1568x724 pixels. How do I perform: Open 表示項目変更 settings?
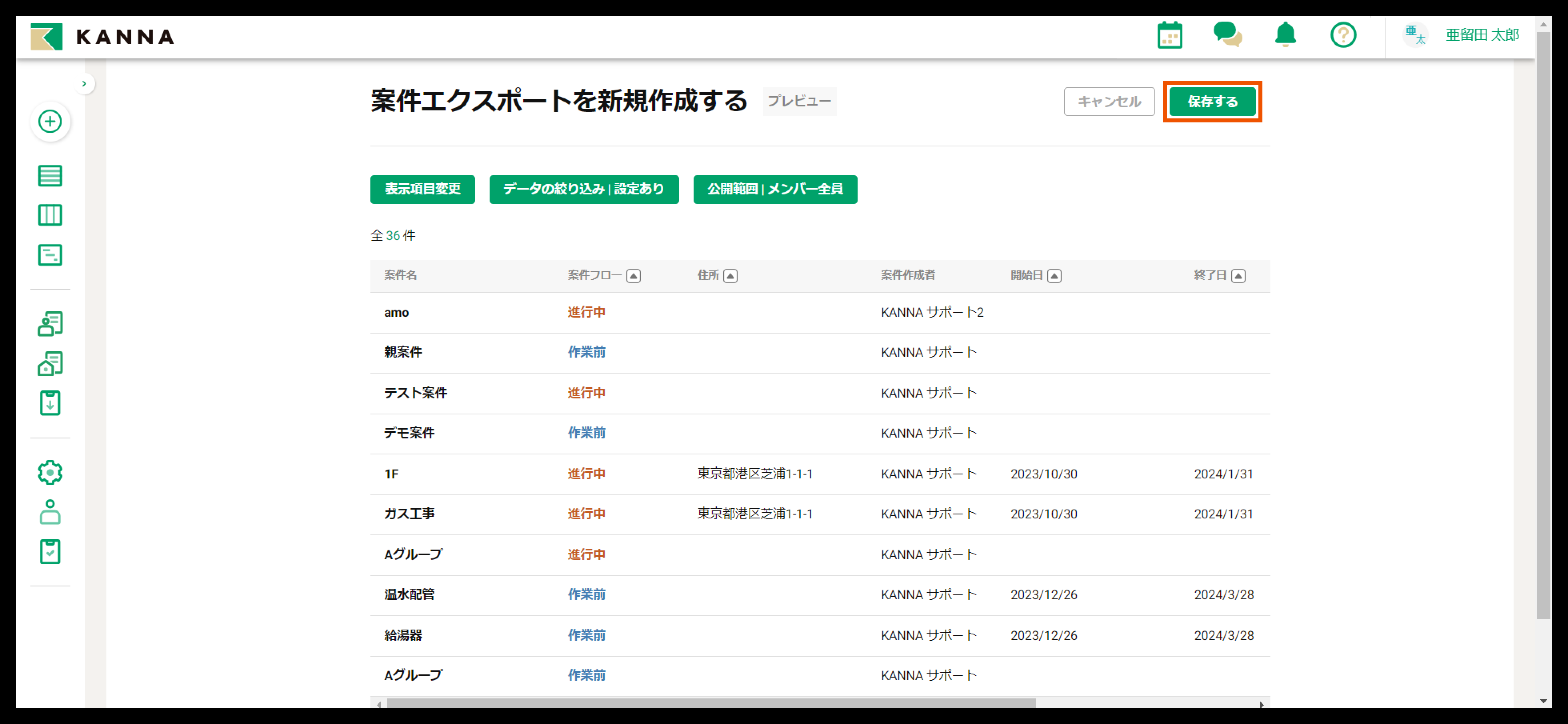tap(422, 189)
